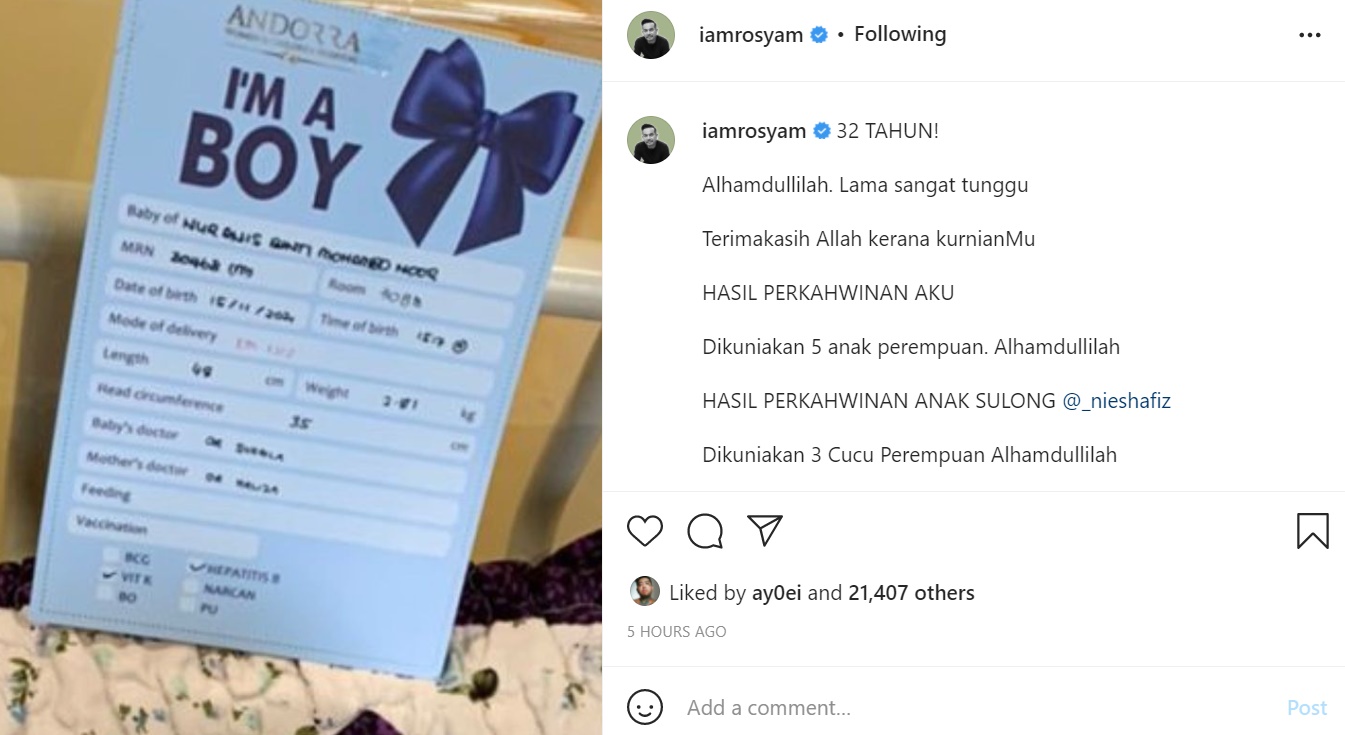Open iamrosyam profile from header username

point(751,35)
